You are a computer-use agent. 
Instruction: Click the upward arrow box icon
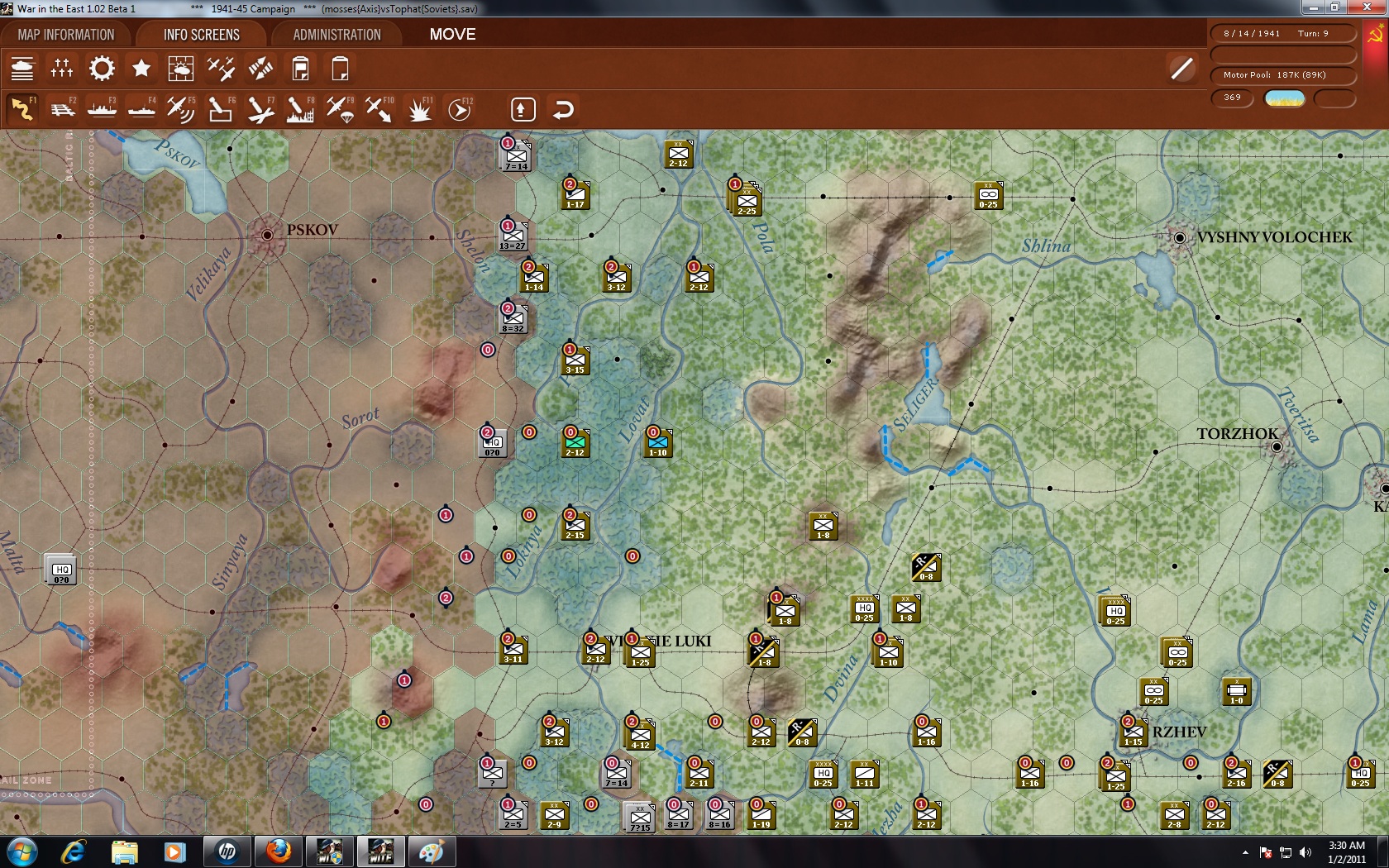point(523,109)
